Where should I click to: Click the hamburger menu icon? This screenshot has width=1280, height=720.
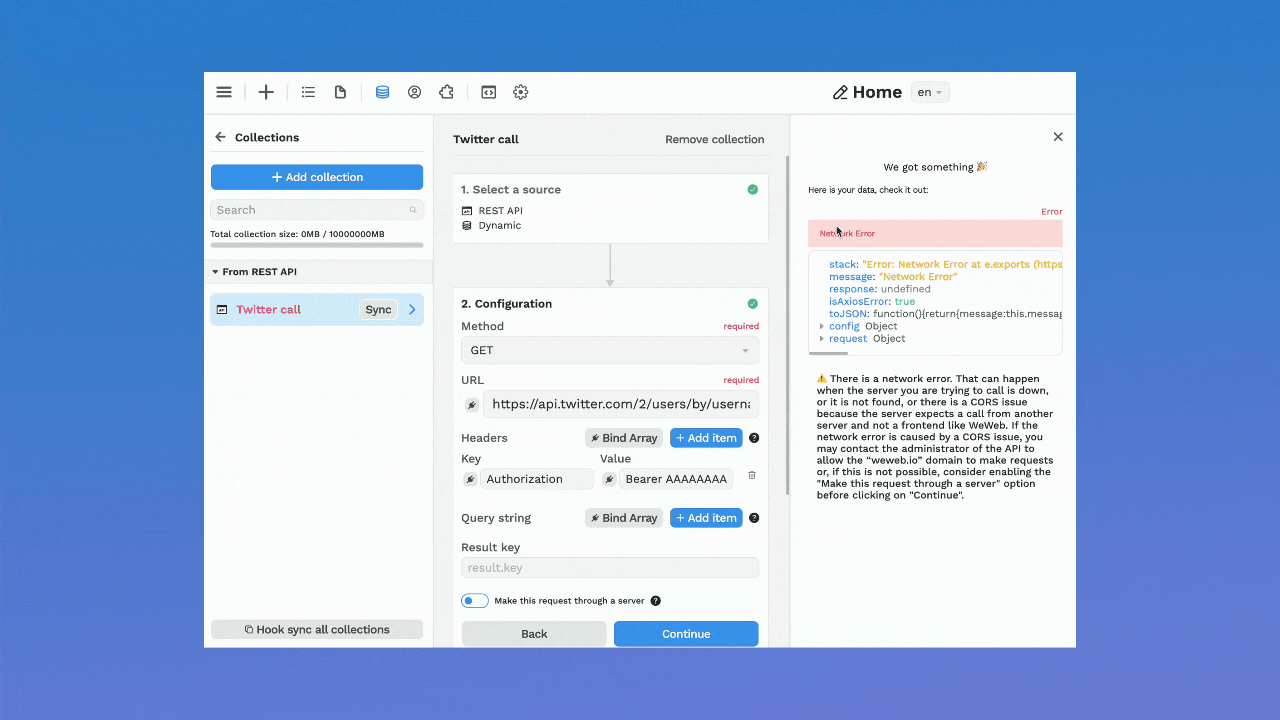(x=224, y=91)
